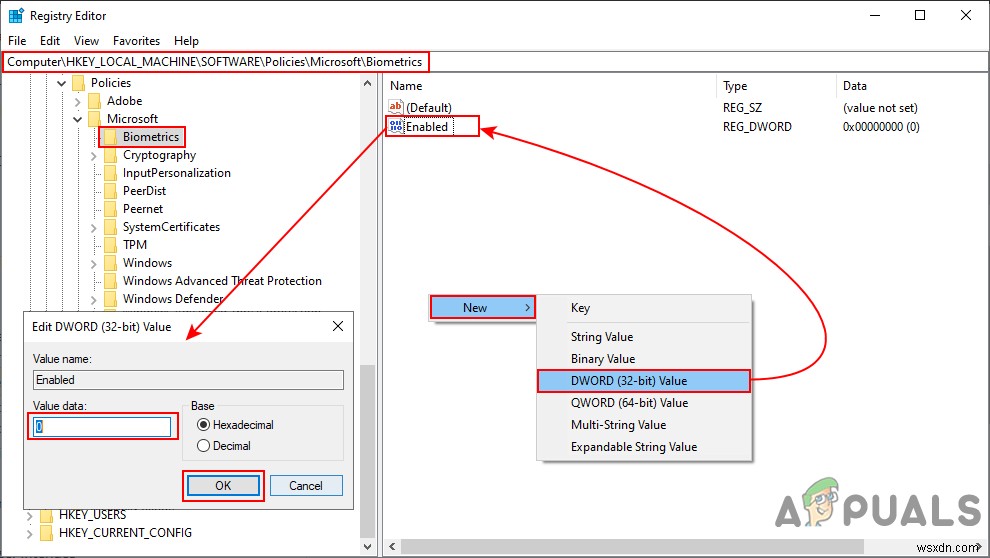This screenshot has width=990, height=558.
Task: Select the Hexadecimal base radio button
Action: [x=203, y=425]
